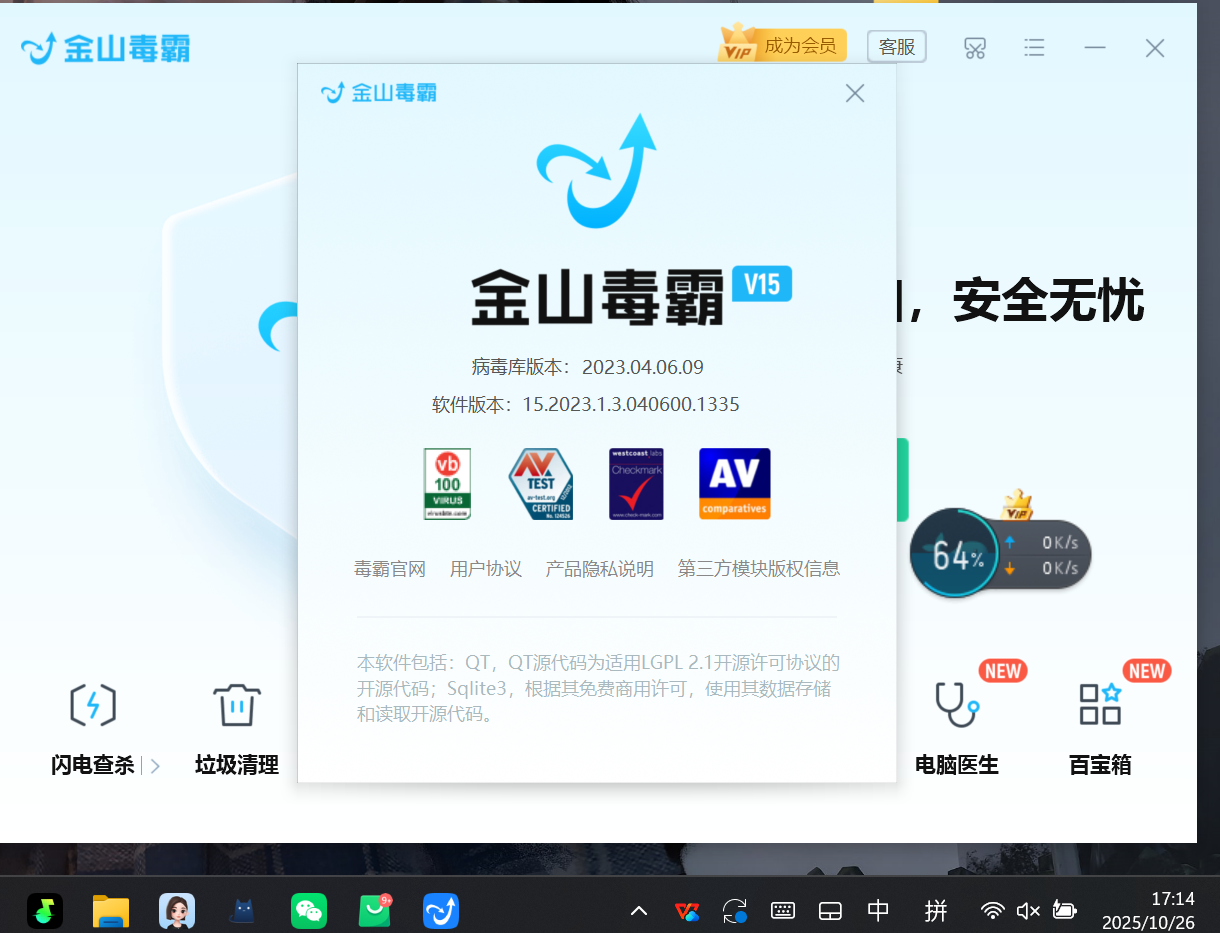The width and height of the screenshot is (1220, 933).
Task: Toggle the 中 input language indicator
Action: coord(878,910)
